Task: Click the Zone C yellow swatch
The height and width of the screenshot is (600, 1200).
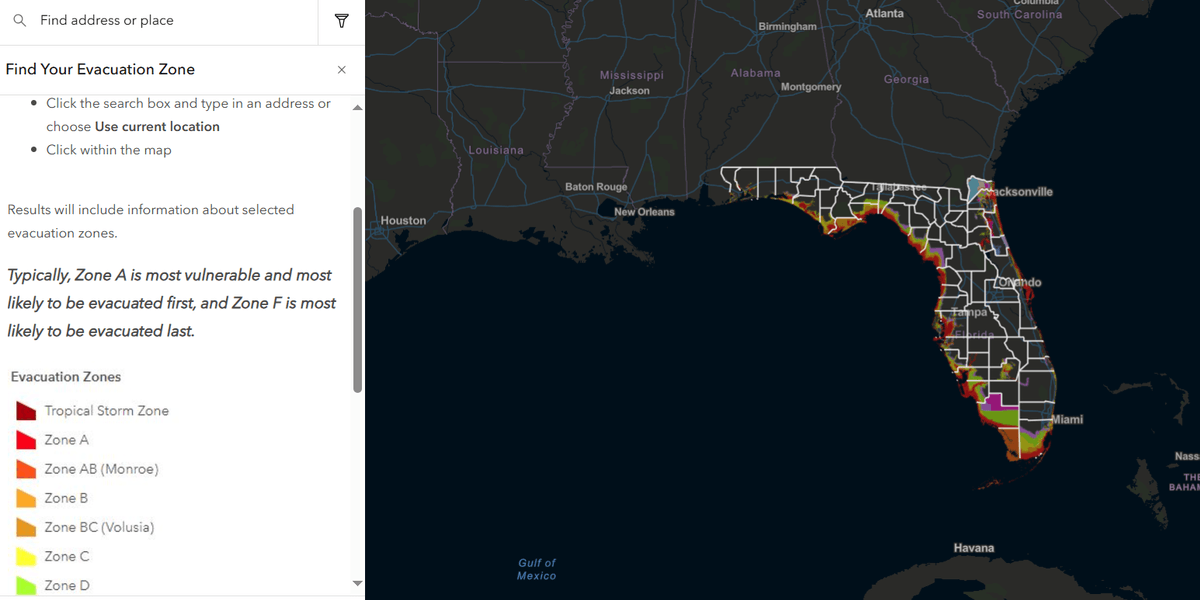Action: click(26, 556)
